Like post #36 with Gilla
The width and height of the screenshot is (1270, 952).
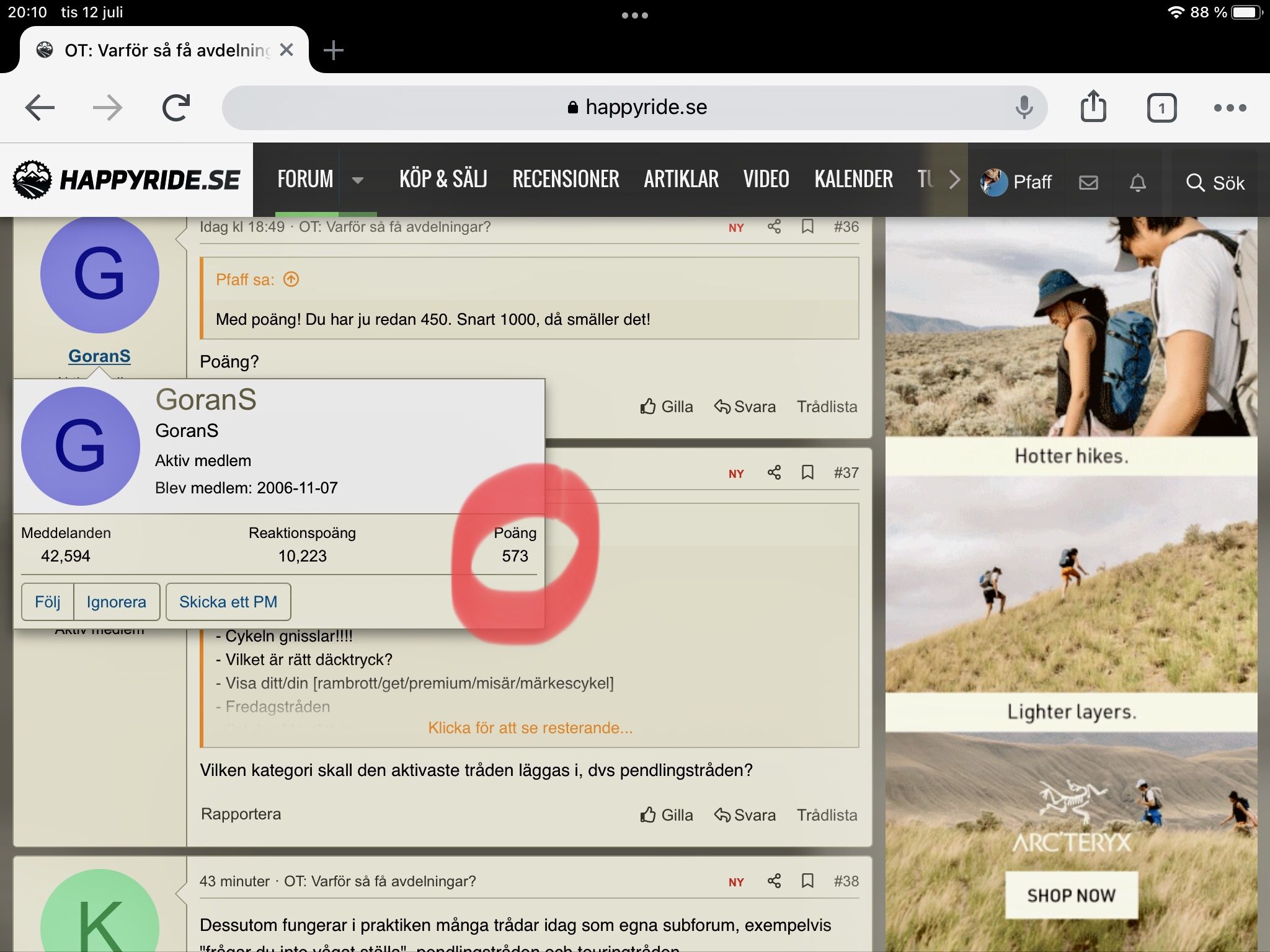point(667,407)
